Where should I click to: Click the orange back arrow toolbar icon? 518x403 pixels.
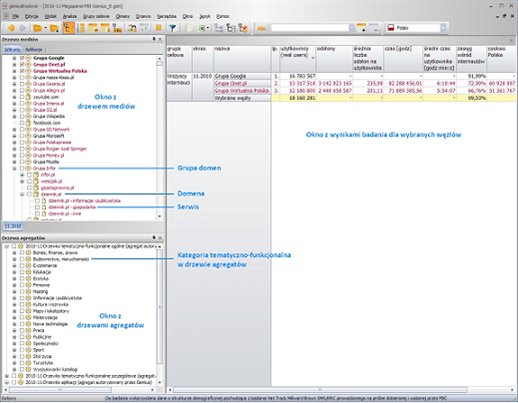pos(11,28)
